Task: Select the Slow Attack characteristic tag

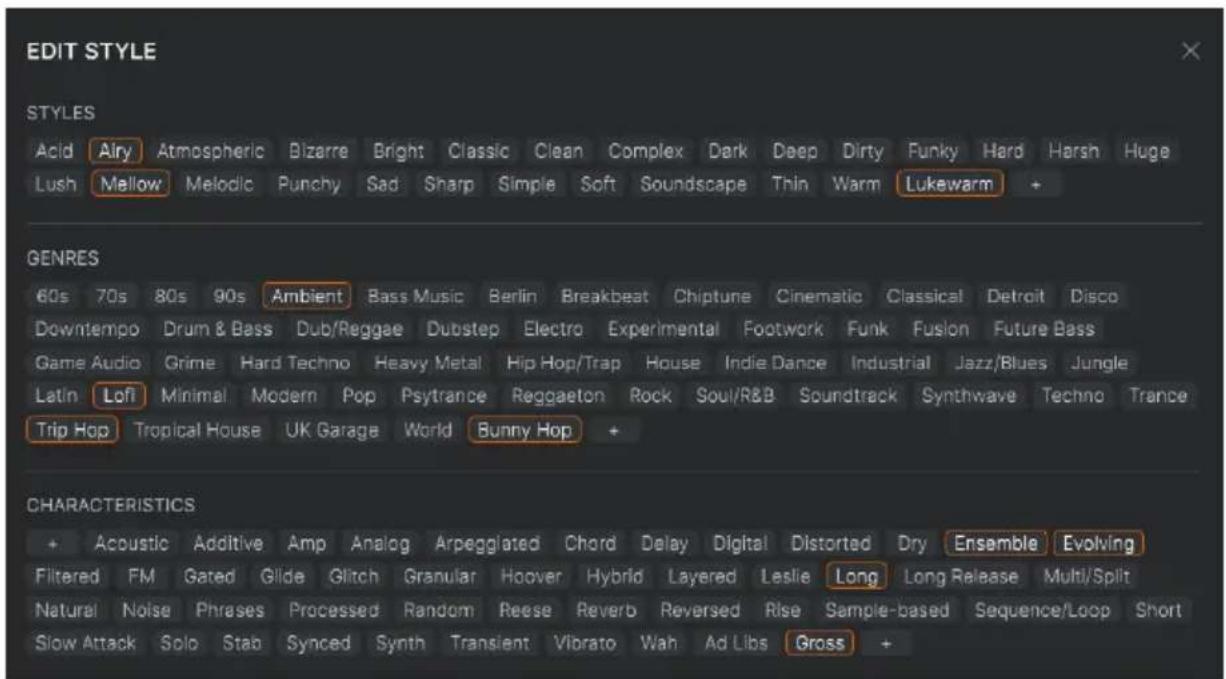Action: pyautogui.click(x=84, y=642)
